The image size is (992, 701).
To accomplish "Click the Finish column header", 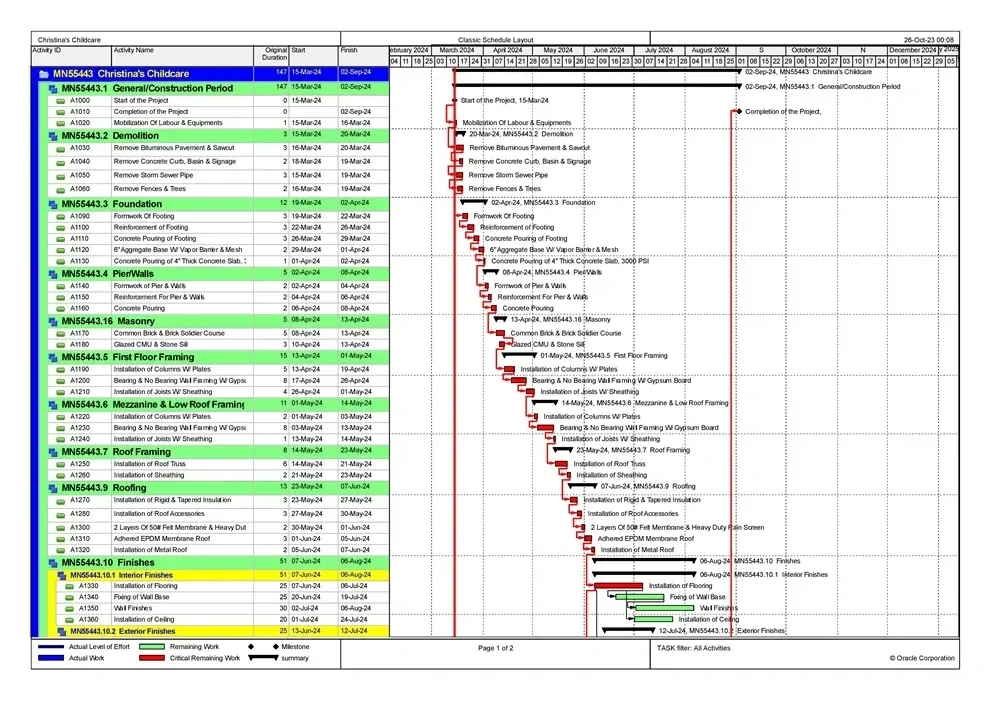I will pyautogui.click(x=364, y=54).
